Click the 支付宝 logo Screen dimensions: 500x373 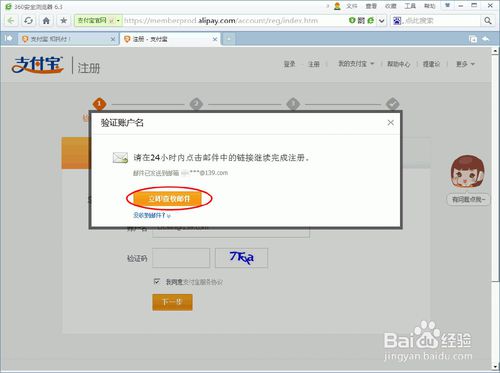click(37, 65)
